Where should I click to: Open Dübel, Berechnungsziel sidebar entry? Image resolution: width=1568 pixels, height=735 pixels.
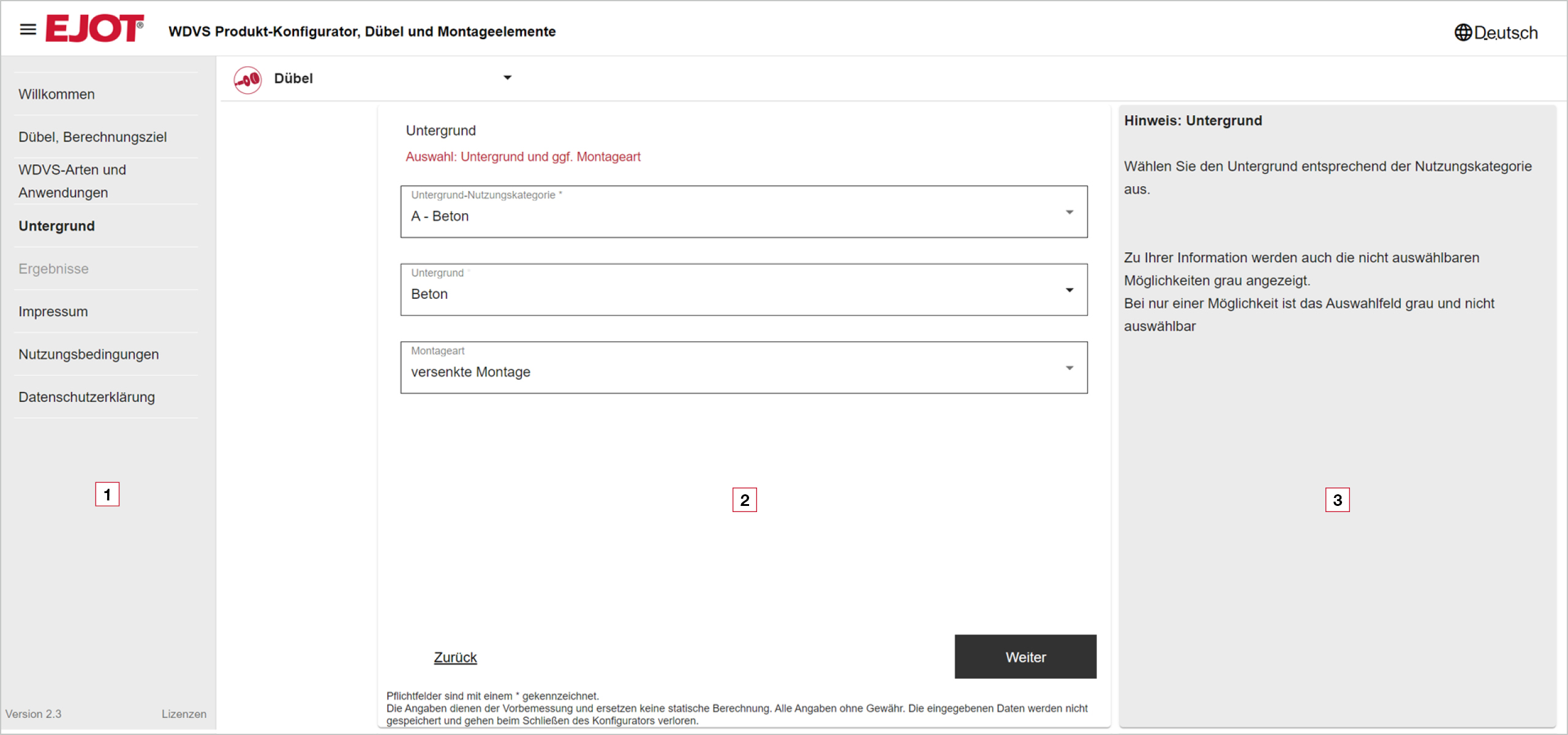click(92, 137)
